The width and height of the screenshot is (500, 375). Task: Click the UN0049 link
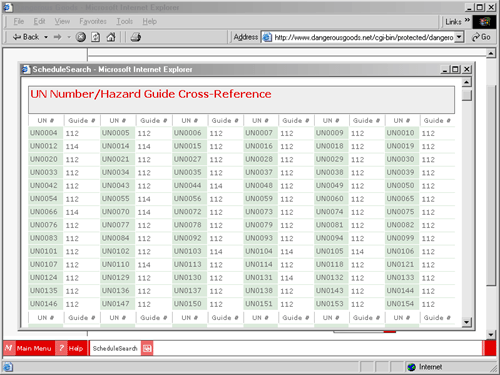330,185
